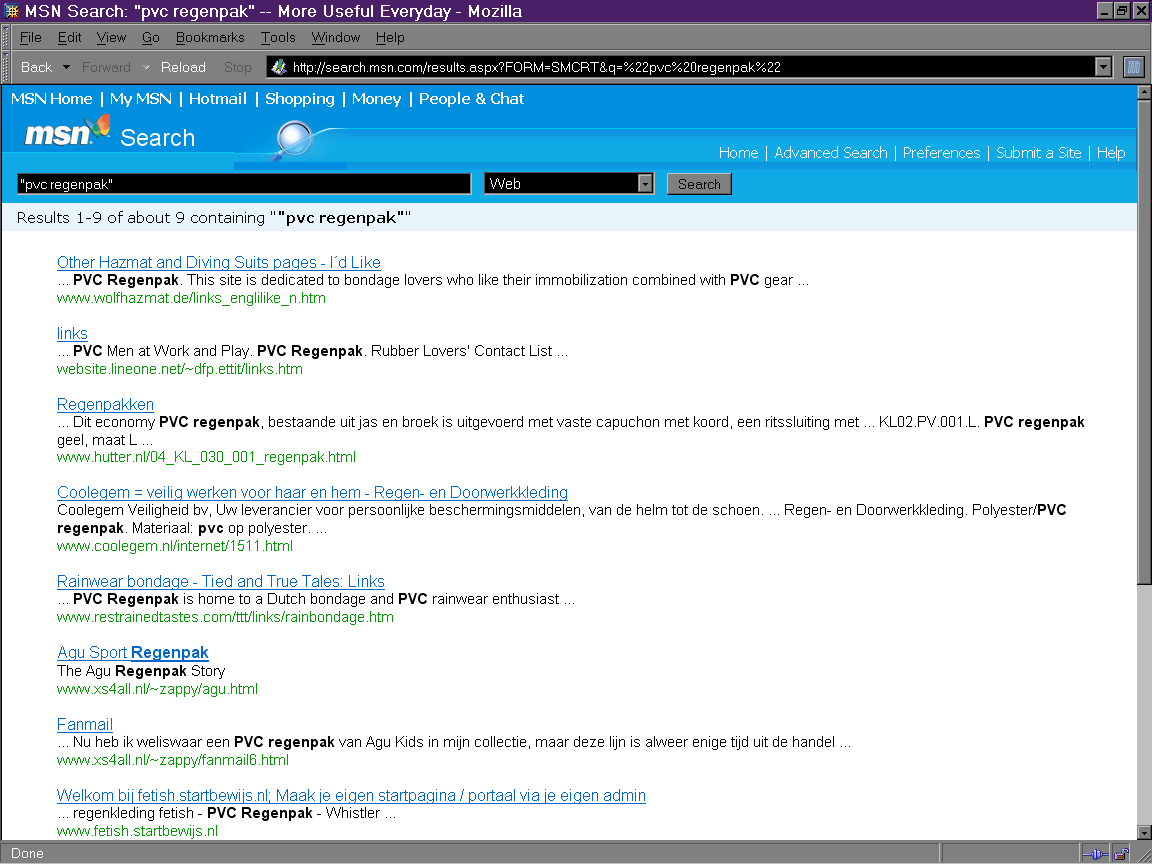Click the padlock security icon in the status bar
The height and width of the screenshot is (864, 1152).
click(x=1121, y=854)
